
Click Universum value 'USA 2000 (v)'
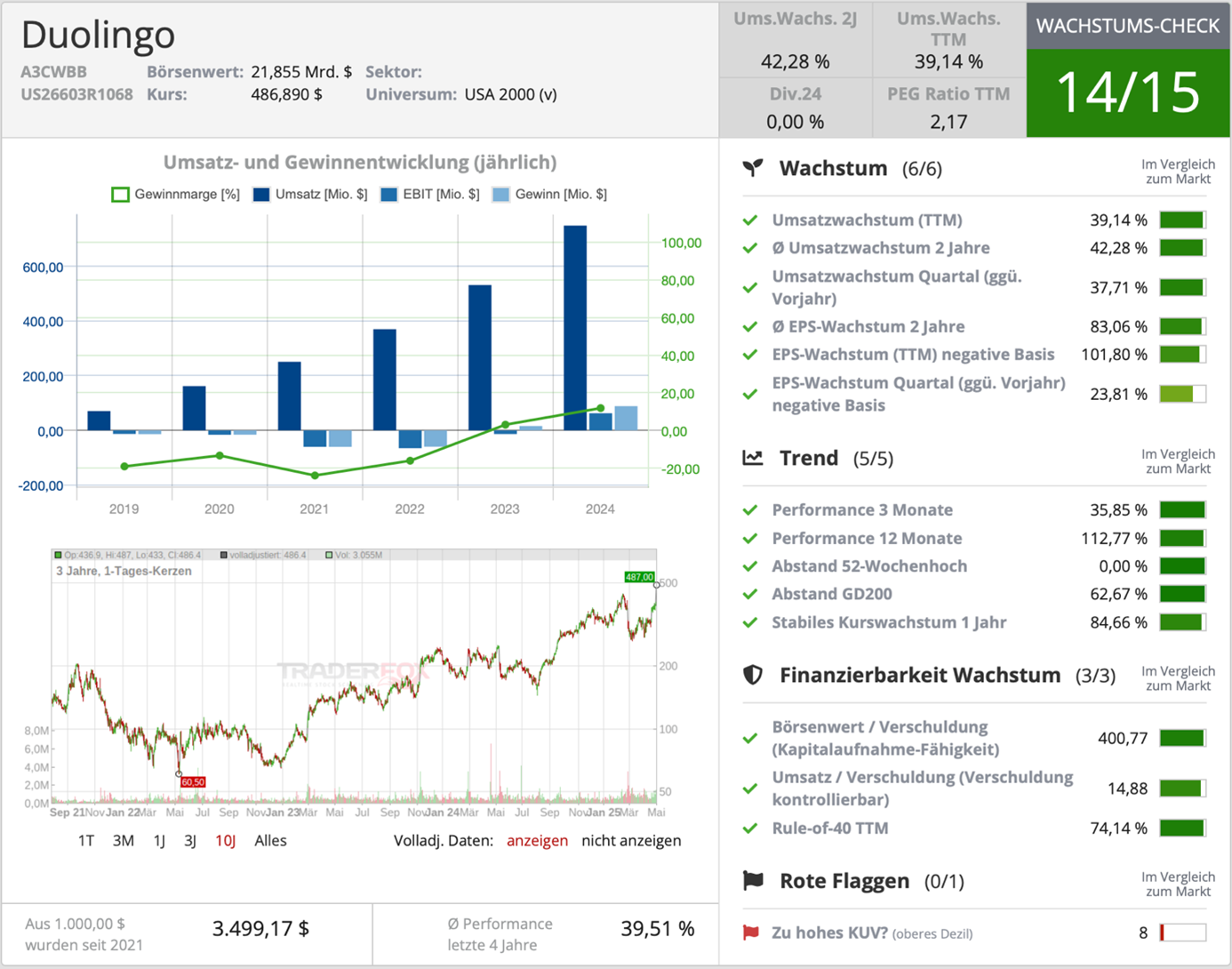[510, 94]
